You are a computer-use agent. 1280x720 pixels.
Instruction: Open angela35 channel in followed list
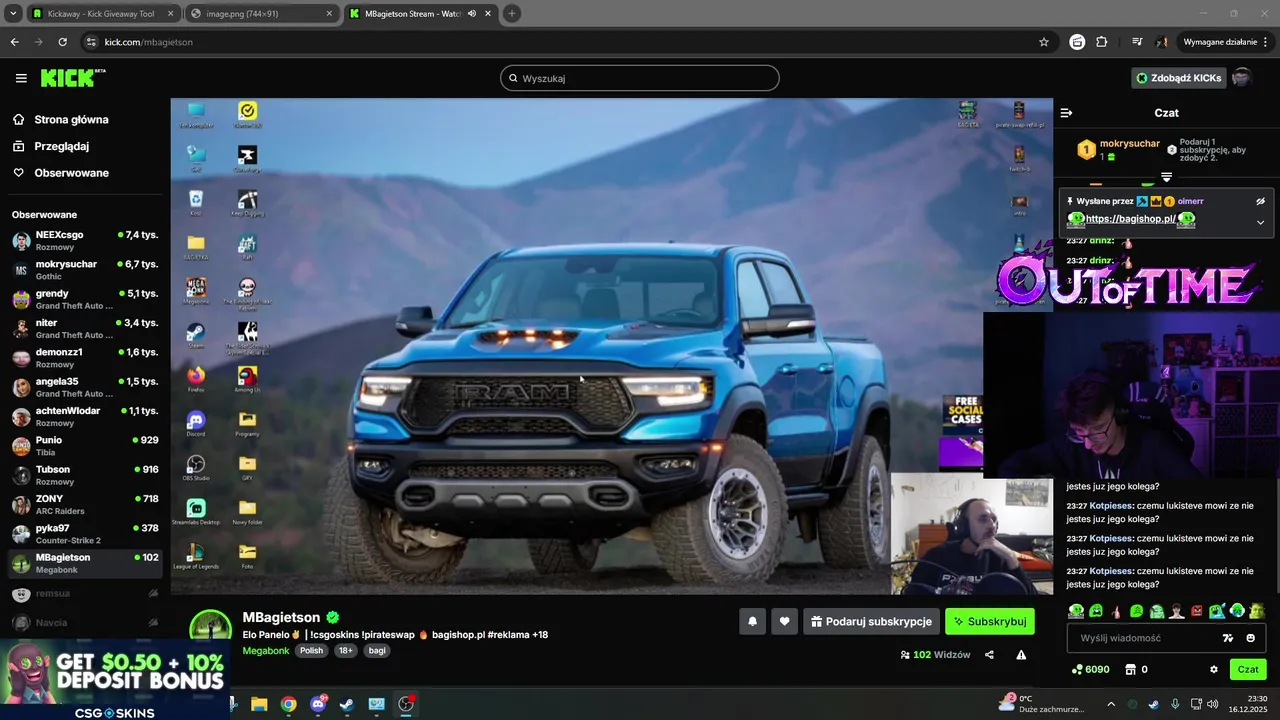(x=85, y=387)
